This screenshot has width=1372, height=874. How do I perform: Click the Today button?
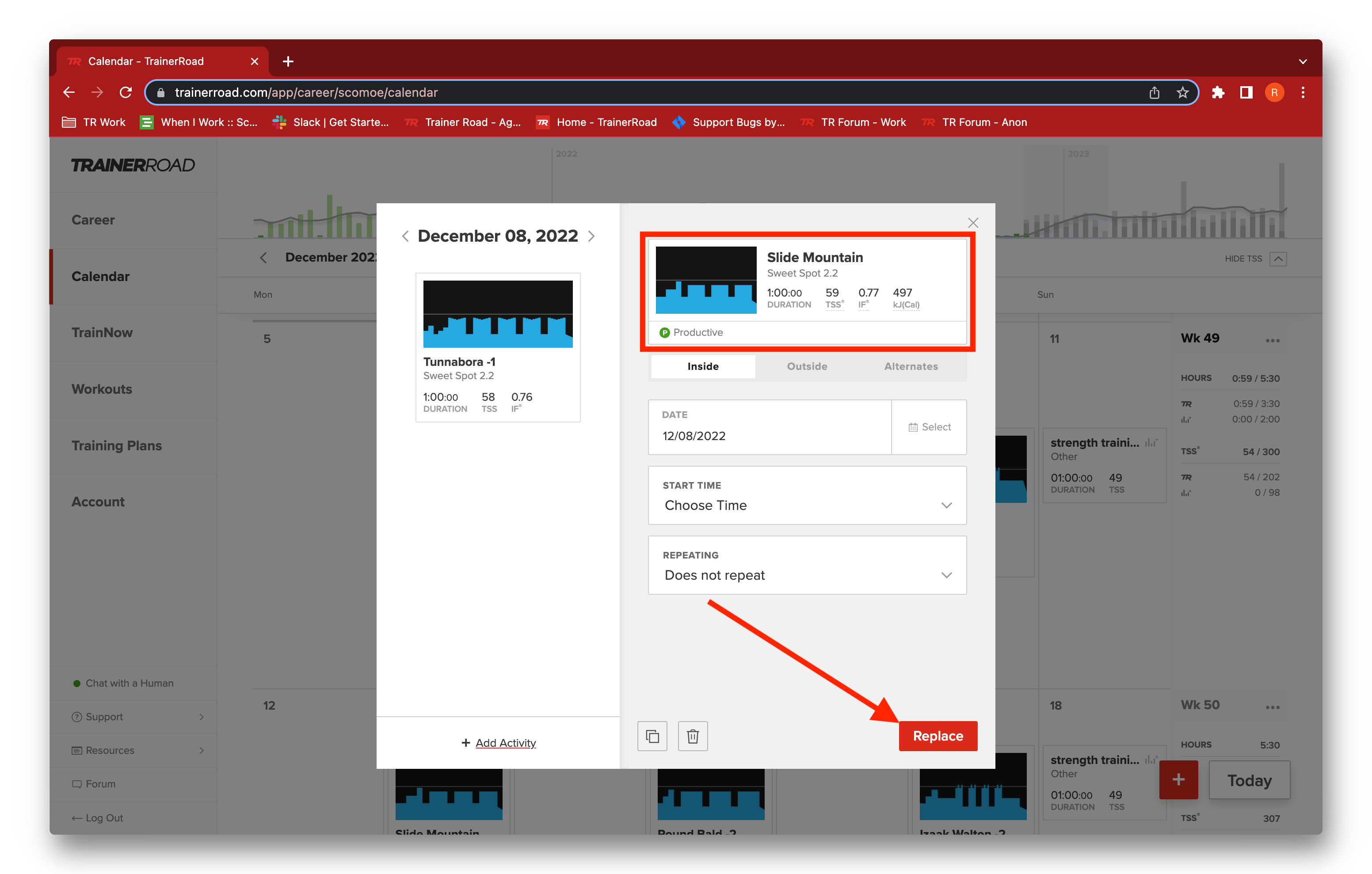coord(1250,780)
